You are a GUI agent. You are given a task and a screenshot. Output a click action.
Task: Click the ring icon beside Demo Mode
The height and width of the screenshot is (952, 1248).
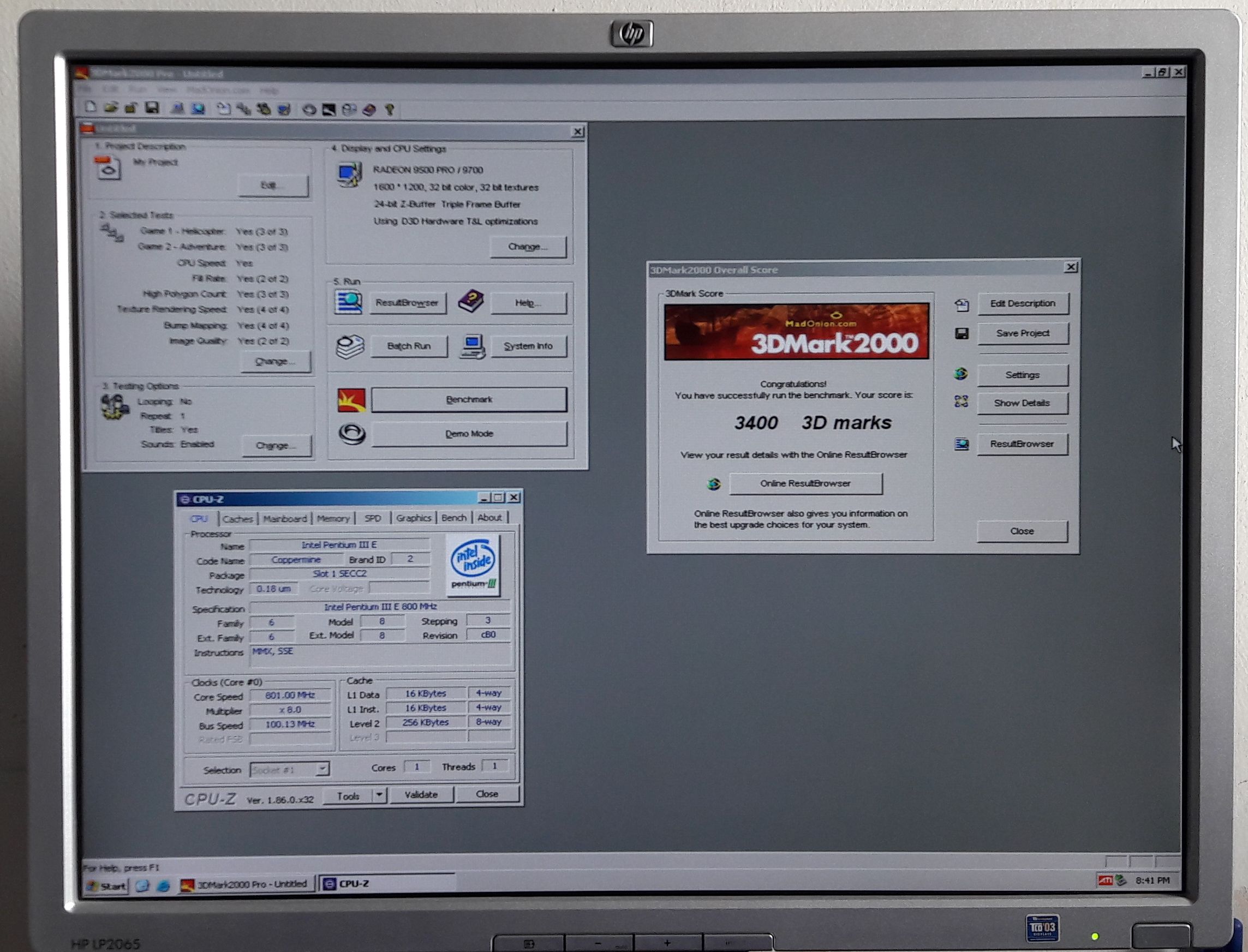click(x=352, y=434)
